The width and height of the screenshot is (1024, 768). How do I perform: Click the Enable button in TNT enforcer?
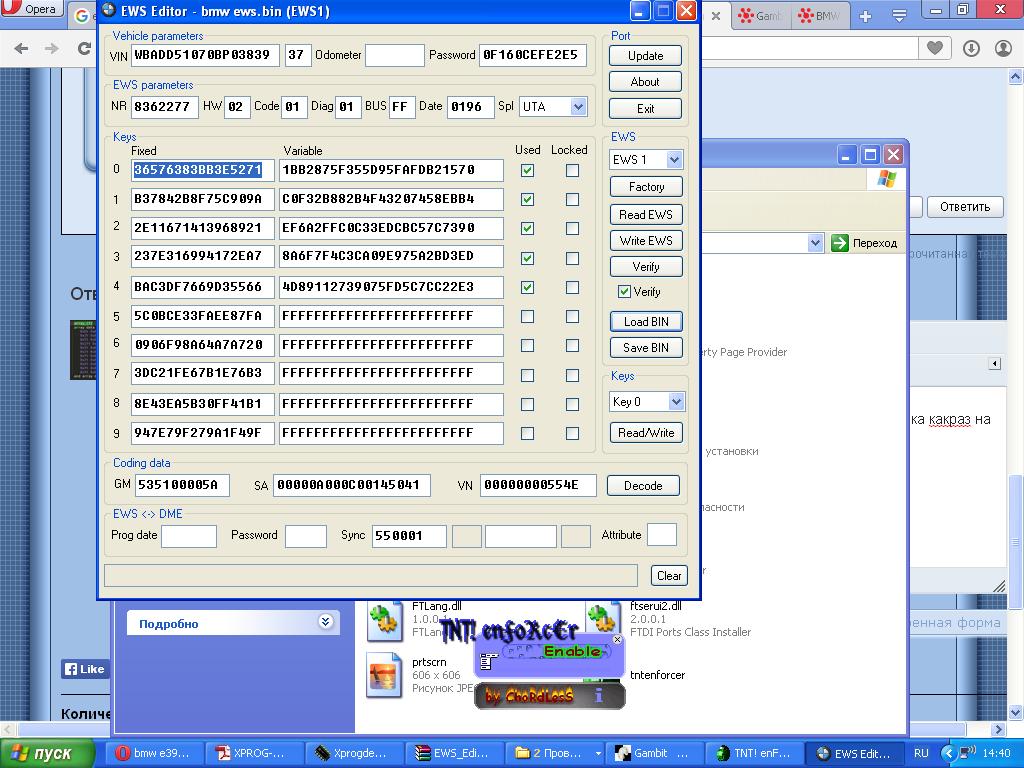[573, 651]
